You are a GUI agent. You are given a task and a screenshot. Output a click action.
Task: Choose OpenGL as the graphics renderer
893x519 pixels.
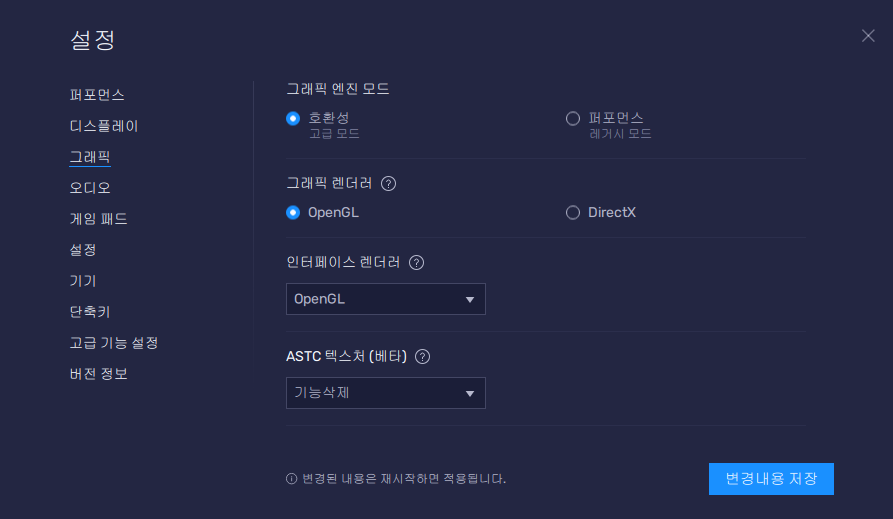(293, 212)
